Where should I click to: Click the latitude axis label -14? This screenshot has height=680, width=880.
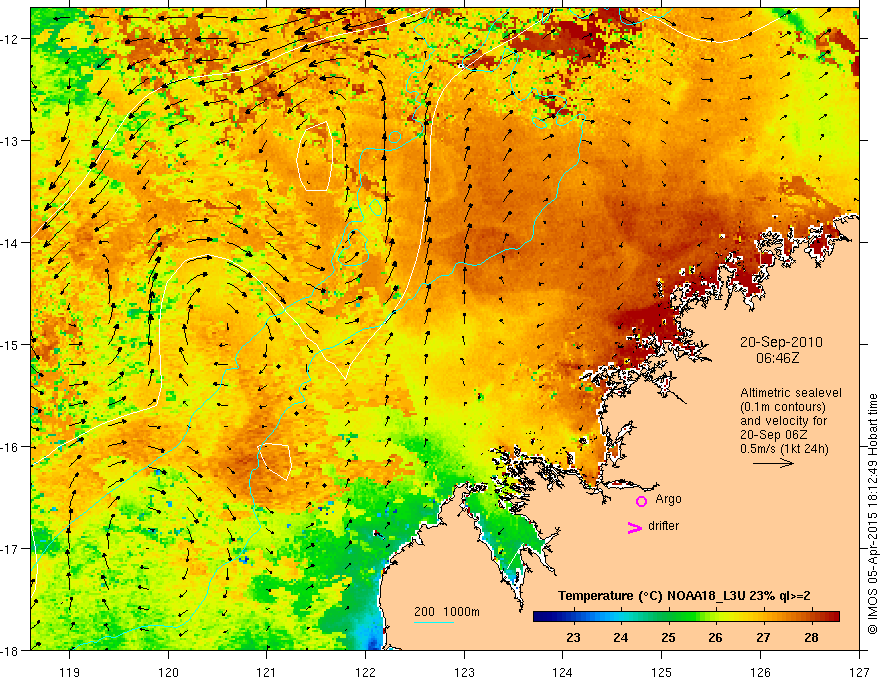[11, 243]
